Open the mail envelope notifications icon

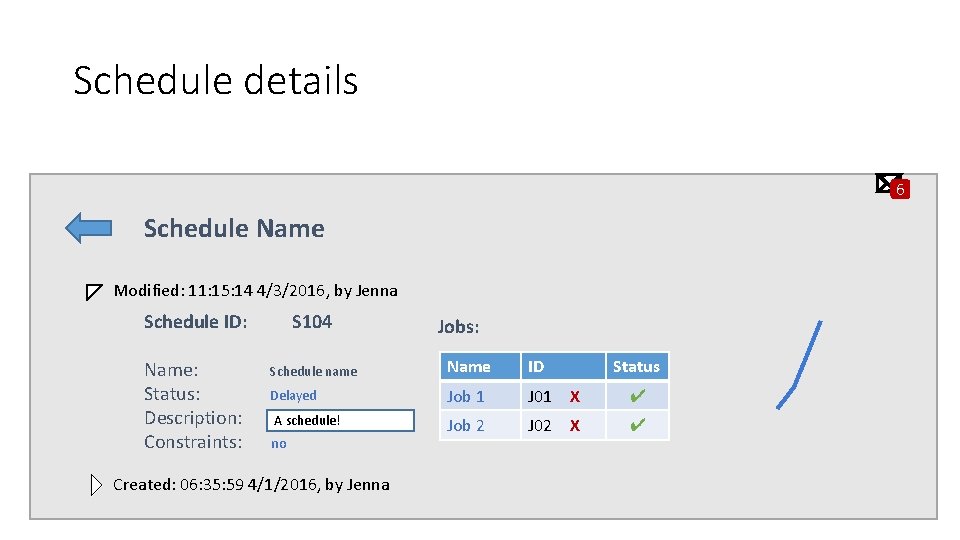(x=886, y=183)
